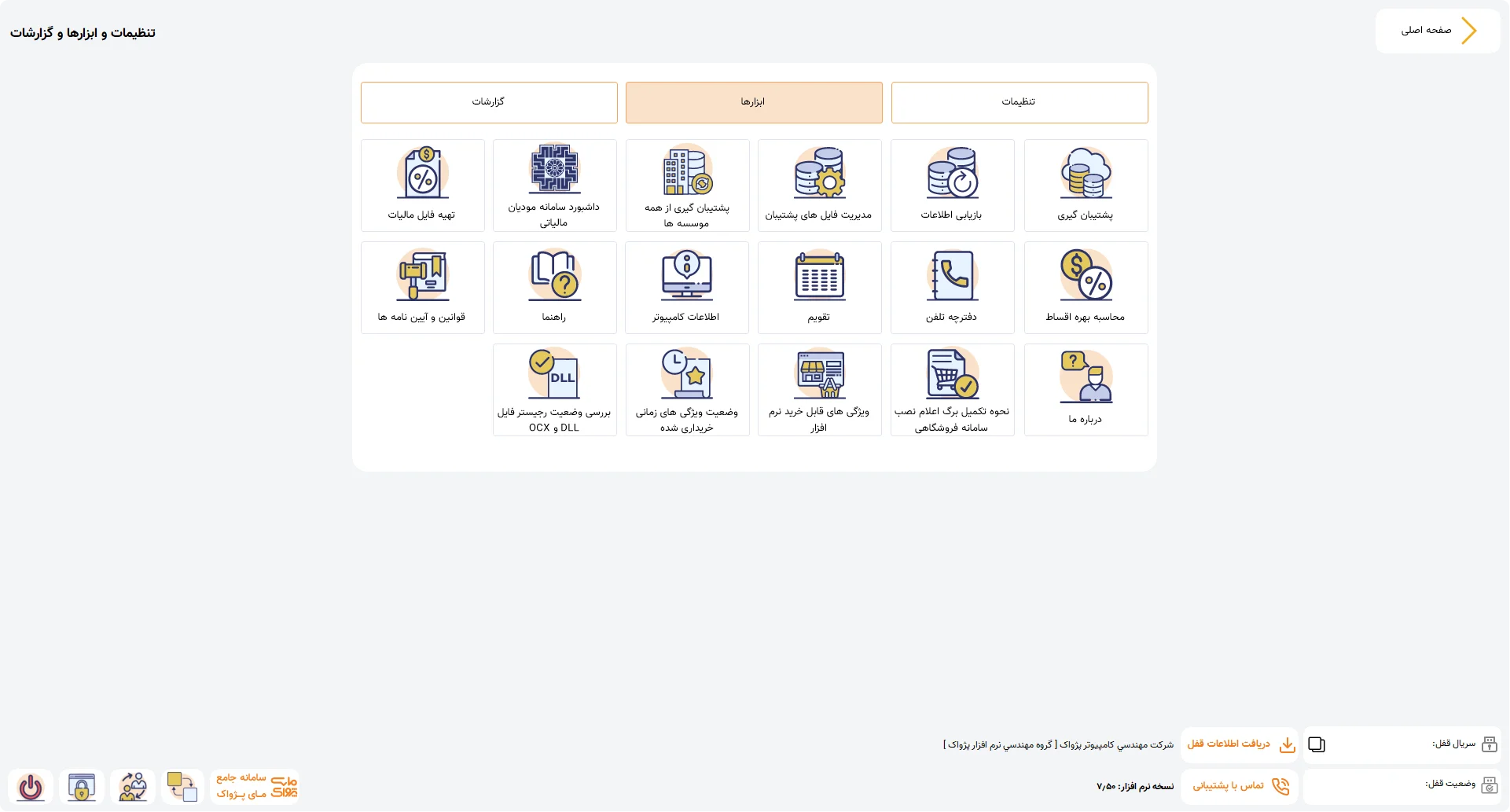Open درباره ما about tile
Viewport: 1510px width, 812px height.
pyautogui.click(x=1086, y=390)
